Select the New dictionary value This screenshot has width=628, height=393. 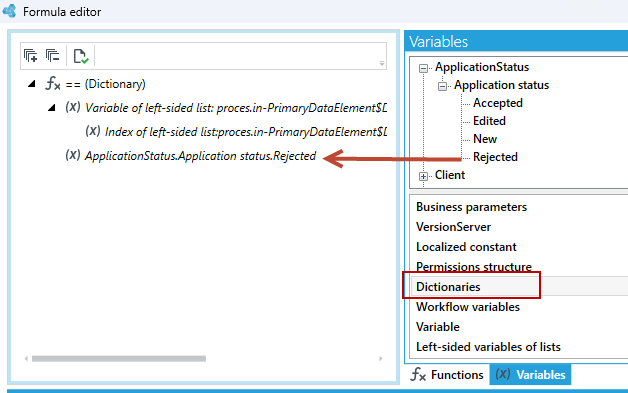pos(485,139)
